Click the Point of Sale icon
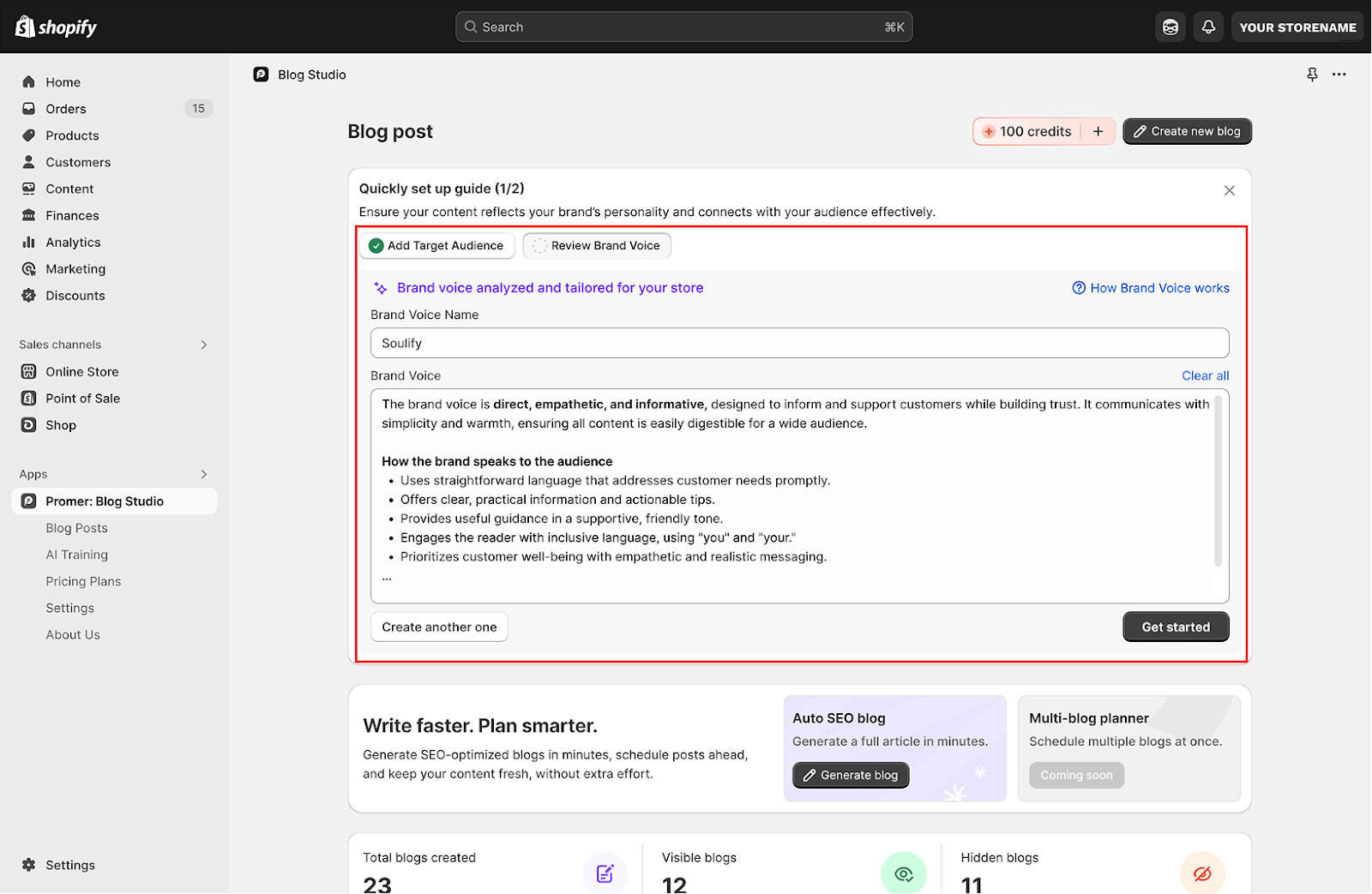Image resolution: width=1372 pixels, height=894 pixels. (29, 399)
